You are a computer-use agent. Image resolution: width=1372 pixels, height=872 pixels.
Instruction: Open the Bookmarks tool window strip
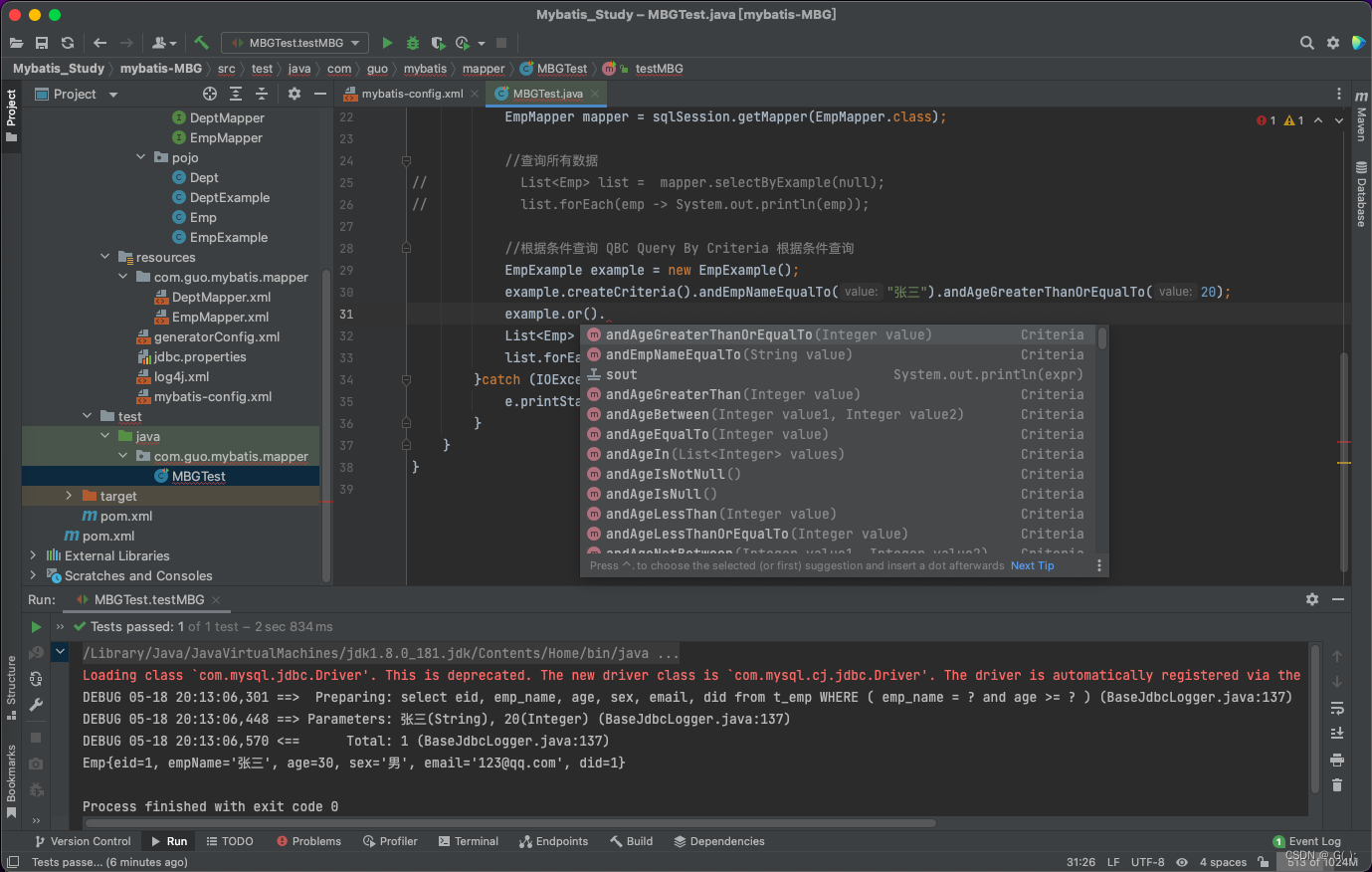point(11,781)
